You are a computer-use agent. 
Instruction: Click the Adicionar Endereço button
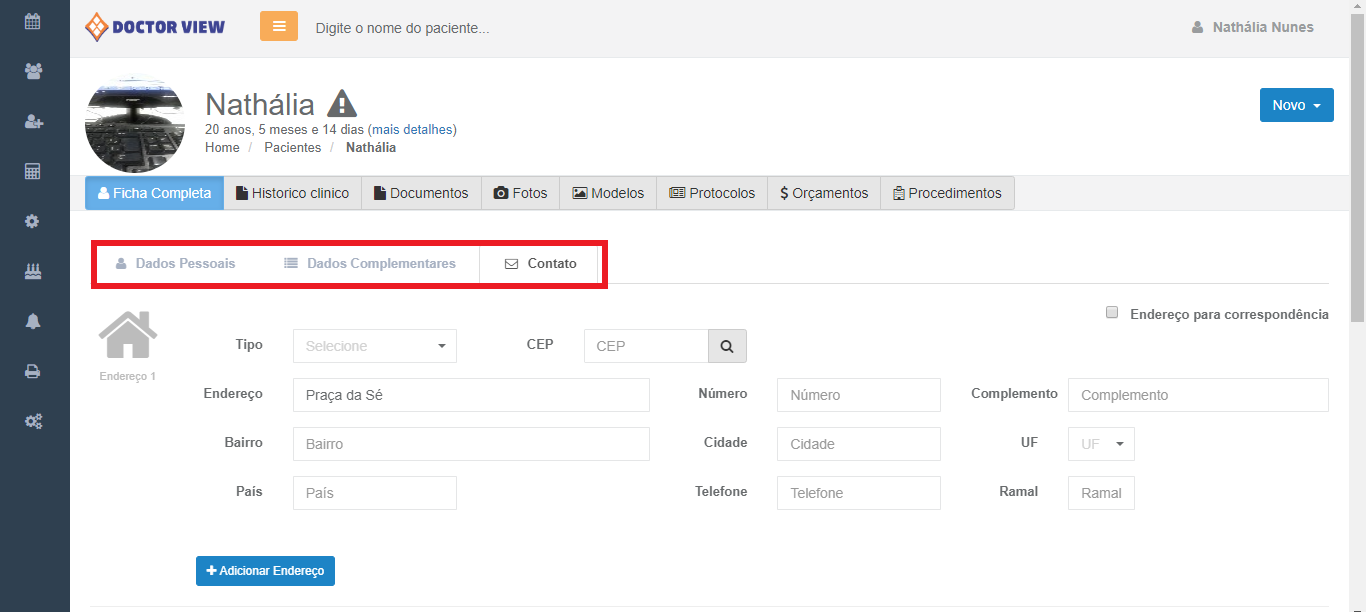point(265,571)
